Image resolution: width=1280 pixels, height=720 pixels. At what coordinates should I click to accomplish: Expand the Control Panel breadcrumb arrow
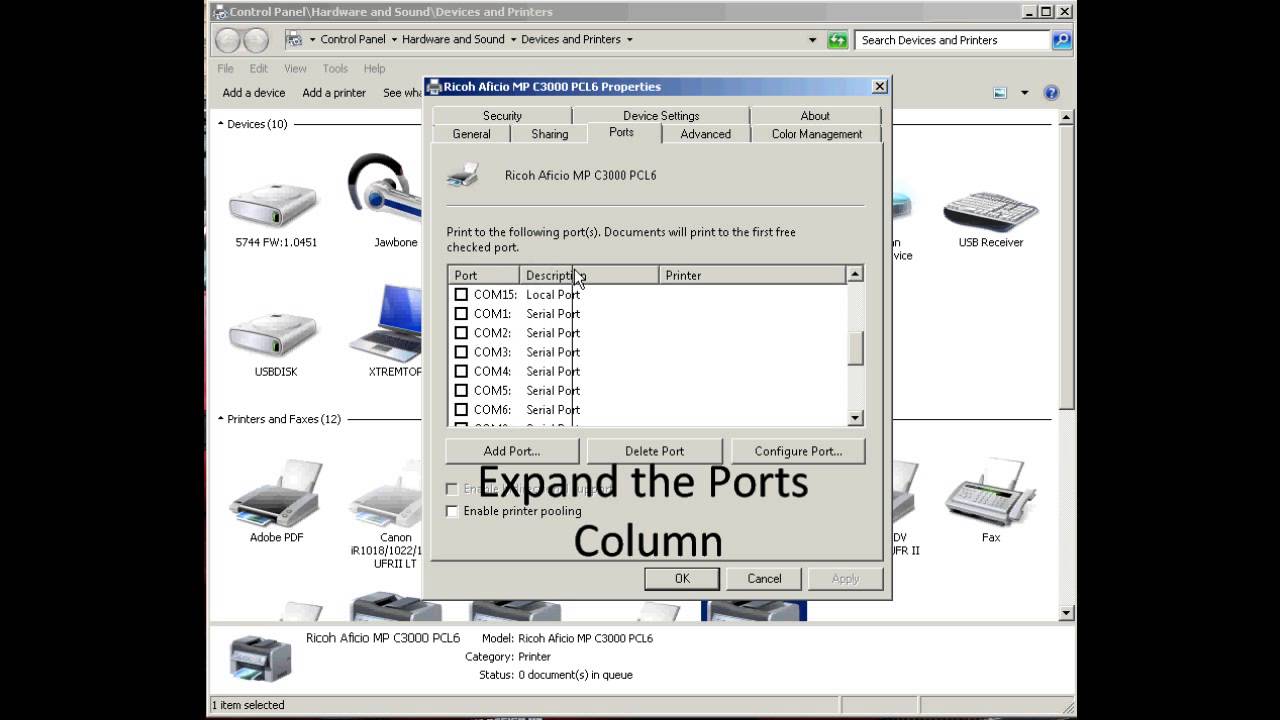[x=394, y=40]
